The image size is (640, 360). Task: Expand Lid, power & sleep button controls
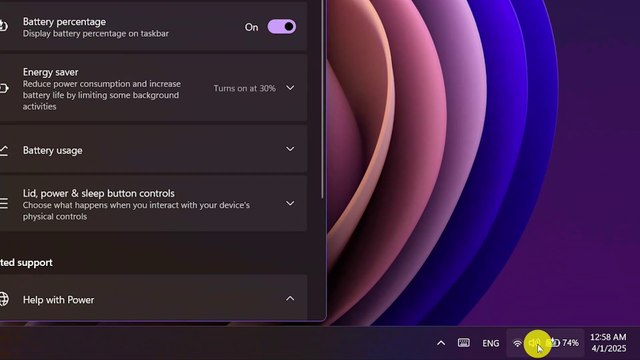pyautogui.click(x=290, y=203)
